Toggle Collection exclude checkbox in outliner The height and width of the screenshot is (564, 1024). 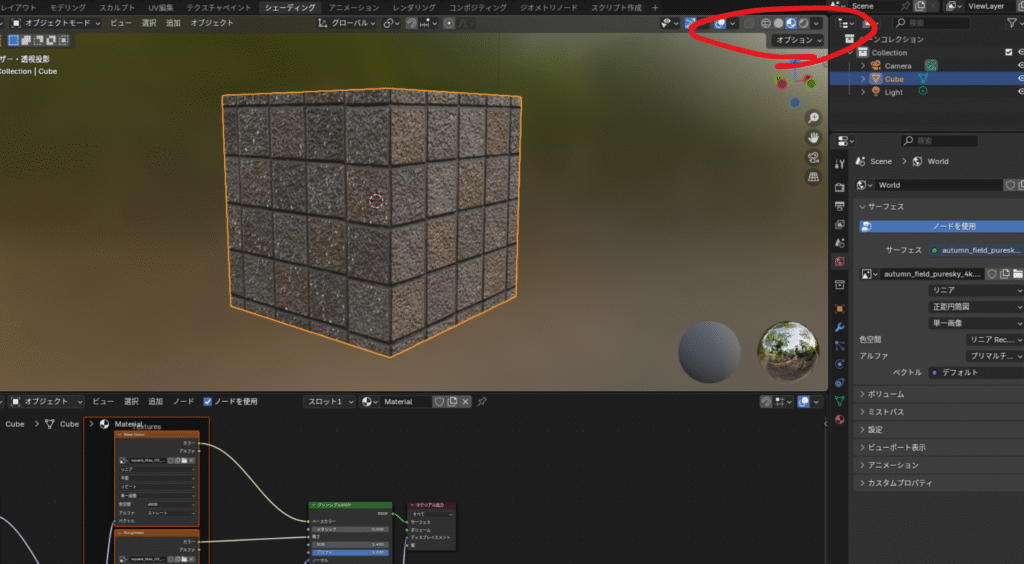[1008, 52]
